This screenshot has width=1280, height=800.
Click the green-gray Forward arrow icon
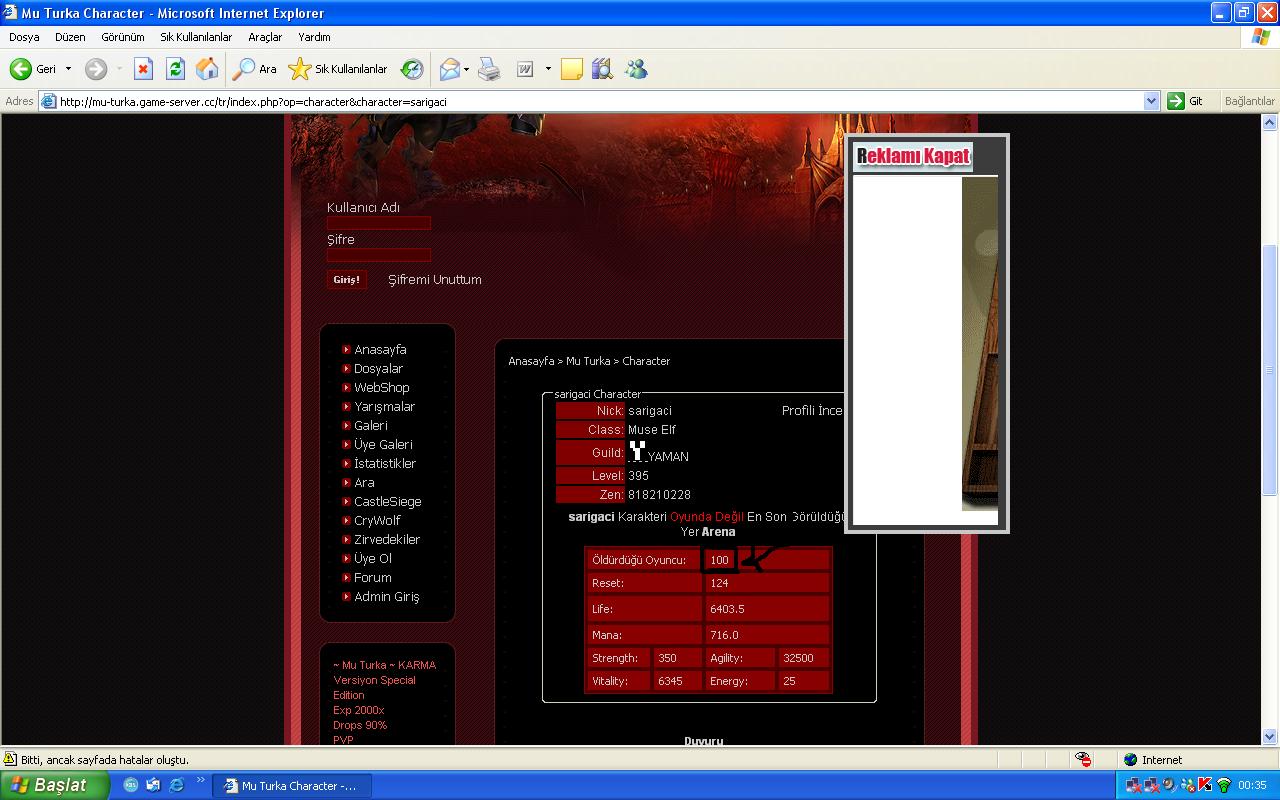pos(96,69)
